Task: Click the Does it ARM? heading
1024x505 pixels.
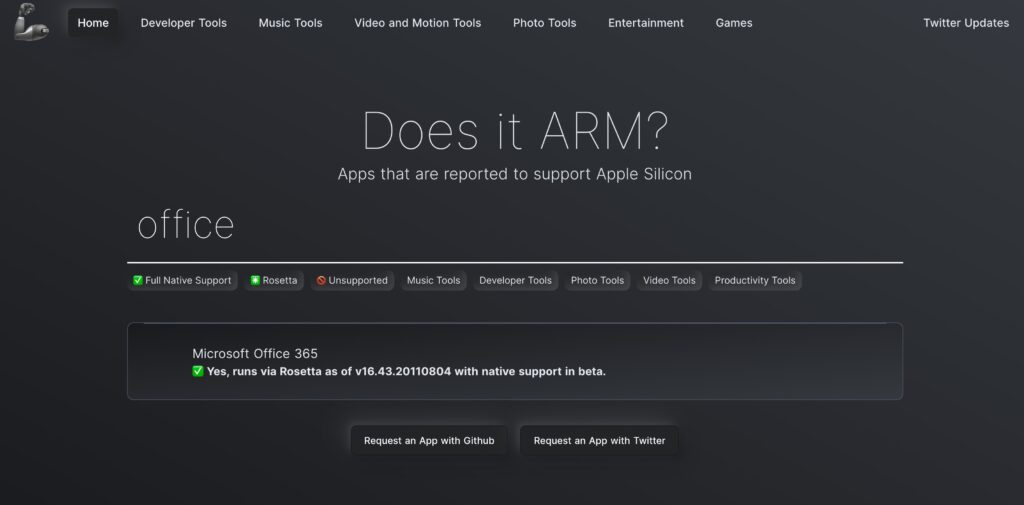Action: point(515,131)
